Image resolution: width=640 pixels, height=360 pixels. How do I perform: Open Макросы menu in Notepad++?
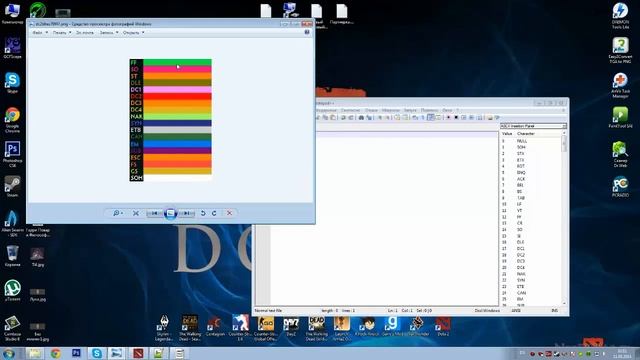click(x=391, y=110)
